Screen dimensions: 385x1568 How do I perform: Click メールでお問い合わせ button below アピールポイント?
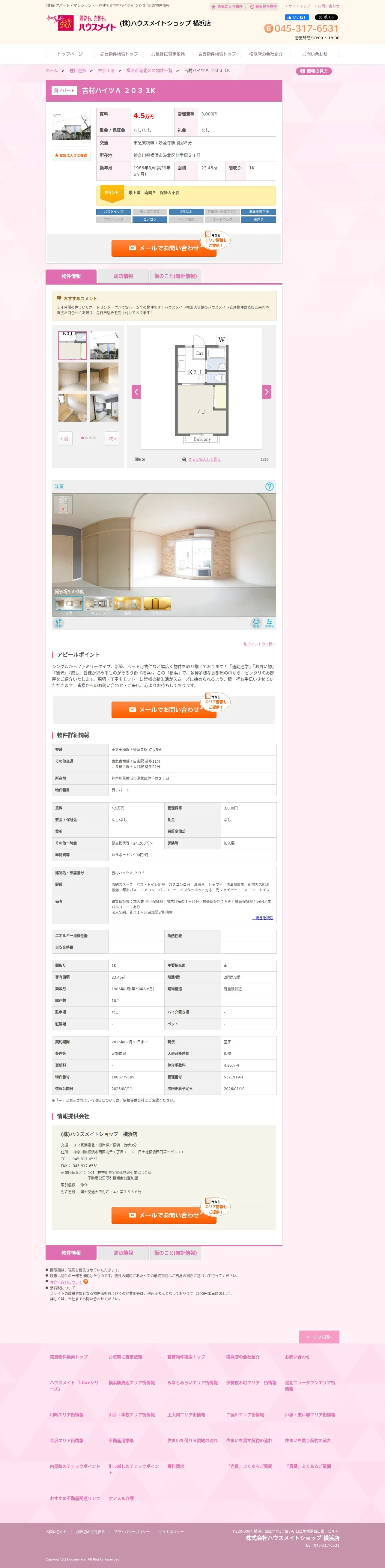point(164,710)
